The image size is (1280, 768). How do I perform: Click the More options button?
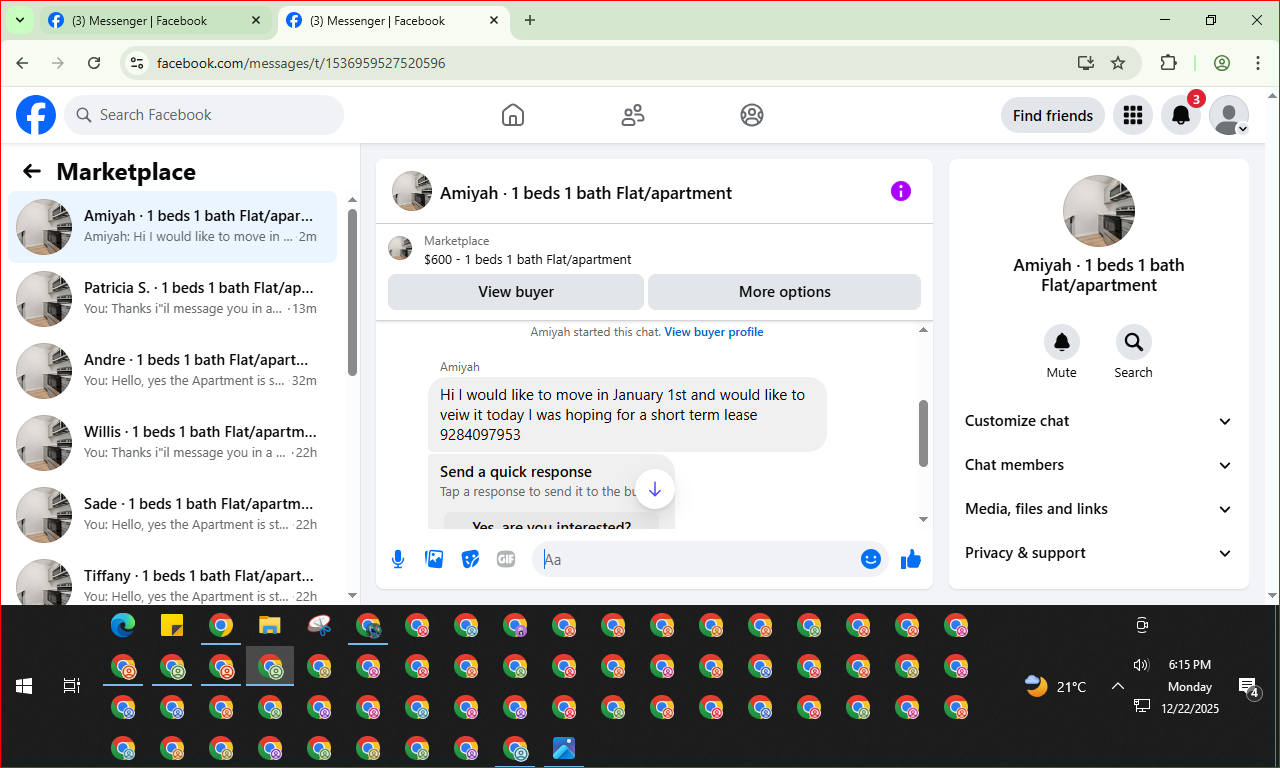point(785,292)
